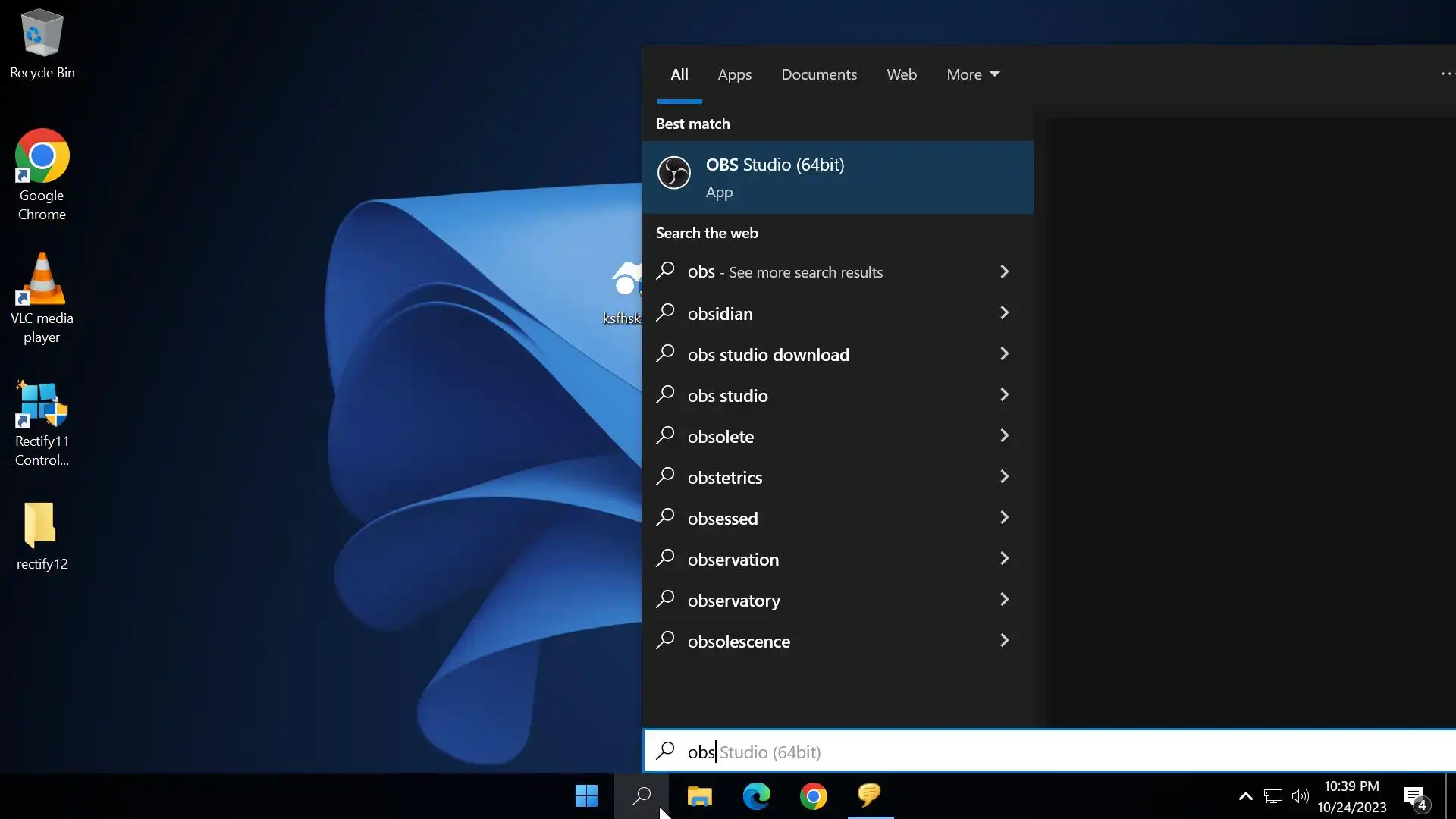Switch to the Apps tab
Image resolution: width=1456 pixels, height=819 pixels.
tap(734, 74)
